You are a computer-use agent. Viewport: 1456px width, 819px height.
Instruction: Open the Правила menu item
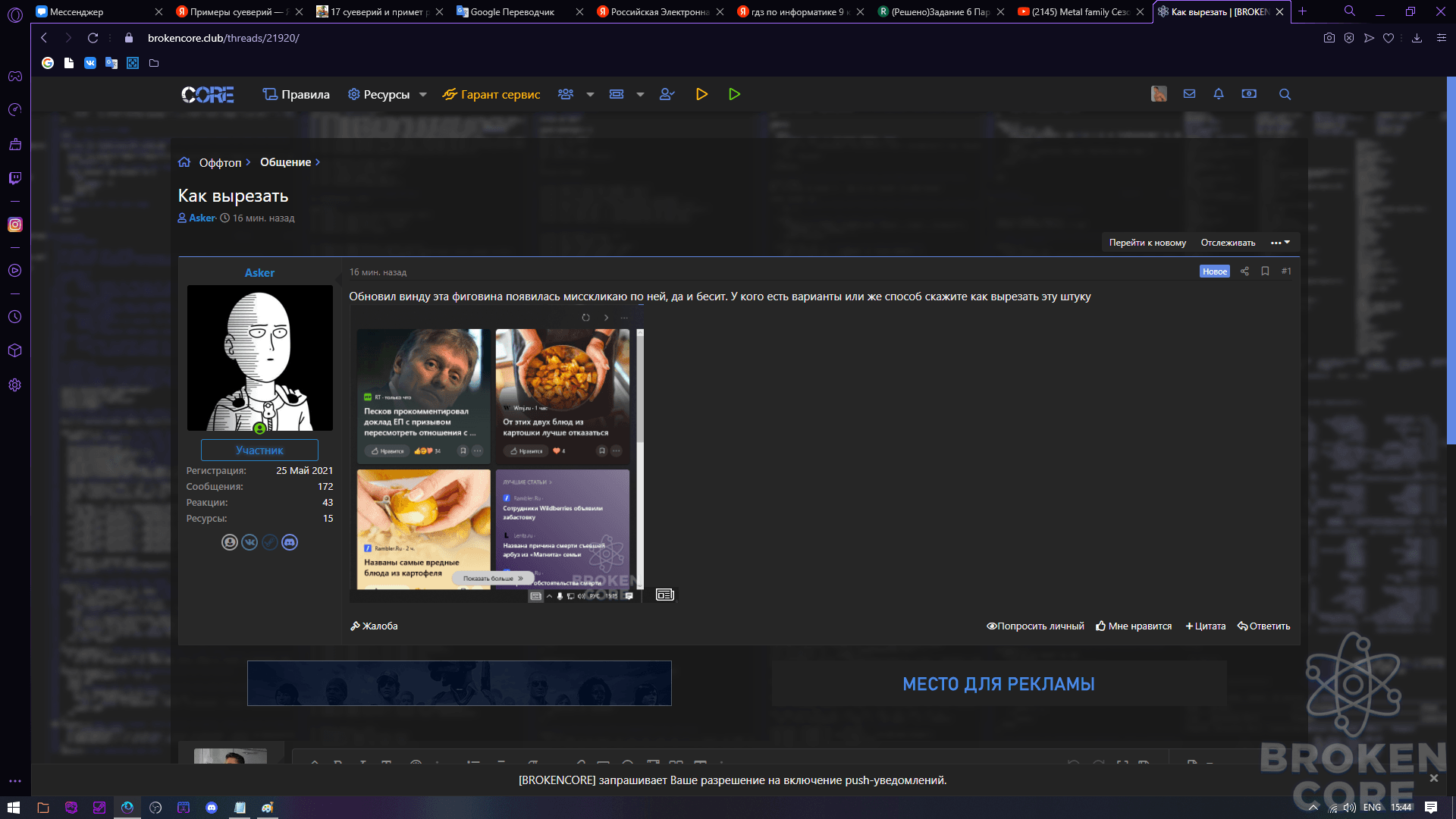(x=296, y=94)
